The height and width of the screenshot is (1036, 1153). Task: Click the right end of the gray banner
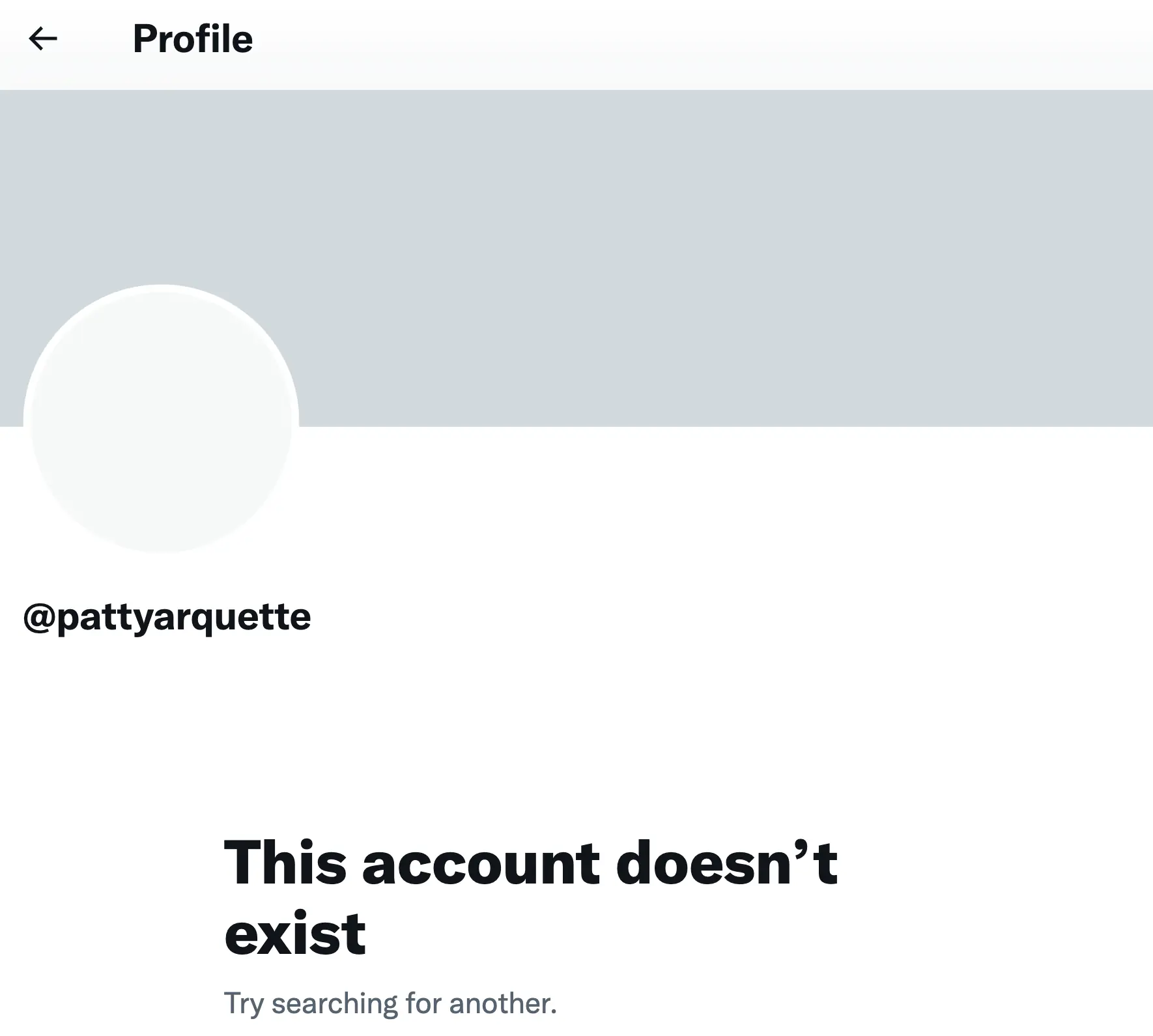coord(1107,261)
